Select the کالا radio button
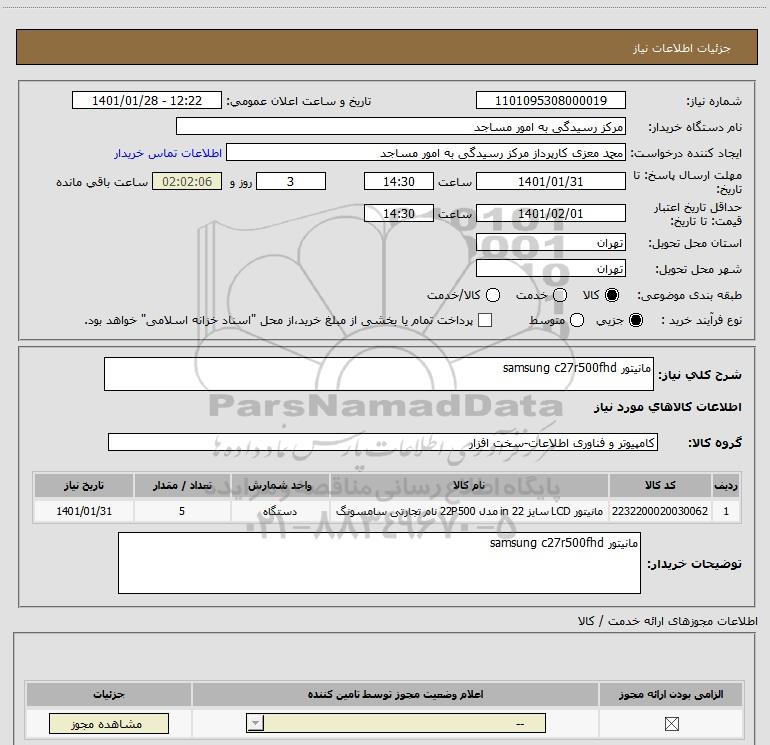Screen dimensions: 770x745 [612, 295]
